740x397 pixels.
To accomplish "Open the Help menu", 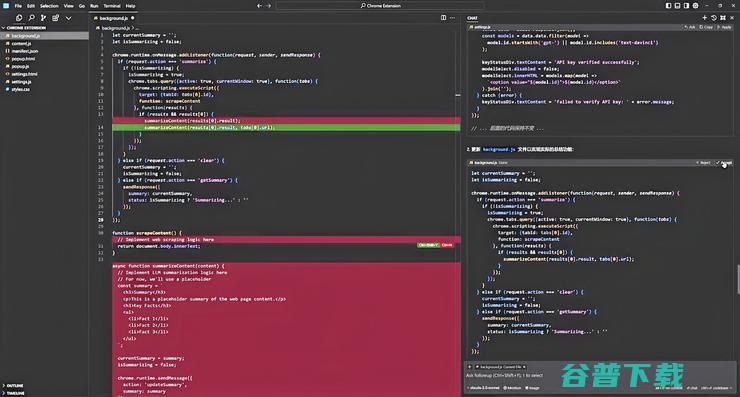I will (x=130, y=6).
